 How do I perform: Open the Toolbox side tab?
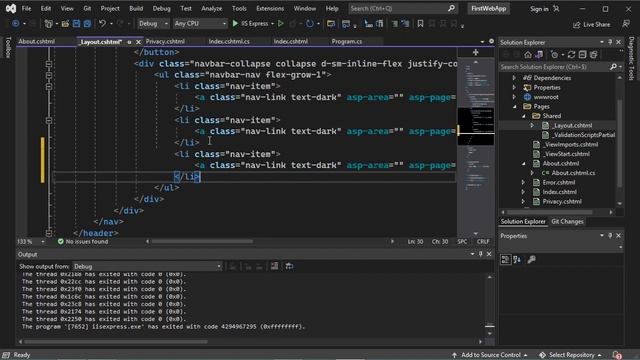point(8,47)
